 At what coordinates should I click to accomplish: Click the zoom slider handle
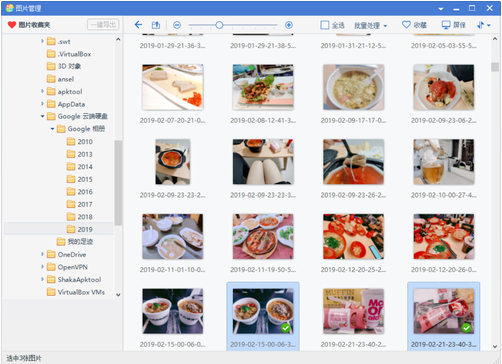[219, 25]
